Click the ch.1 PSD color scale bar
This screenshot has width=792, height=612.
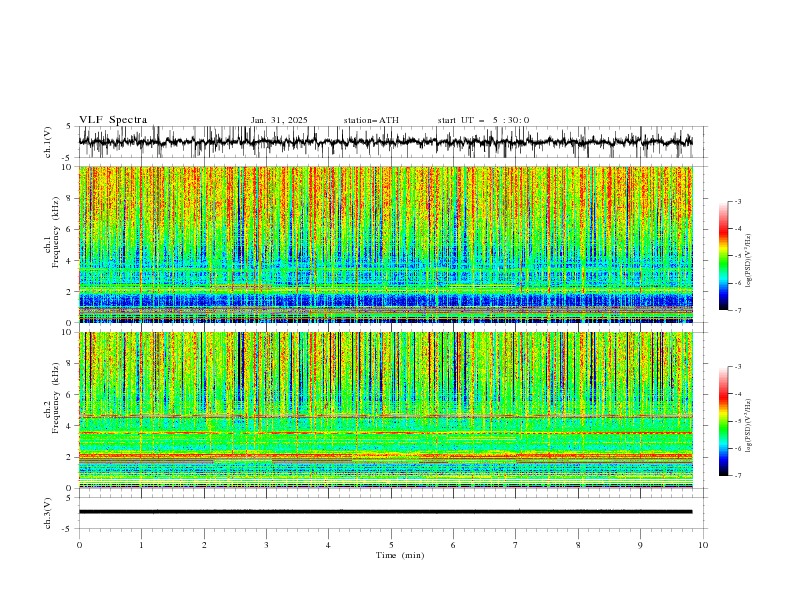[723, 256]
